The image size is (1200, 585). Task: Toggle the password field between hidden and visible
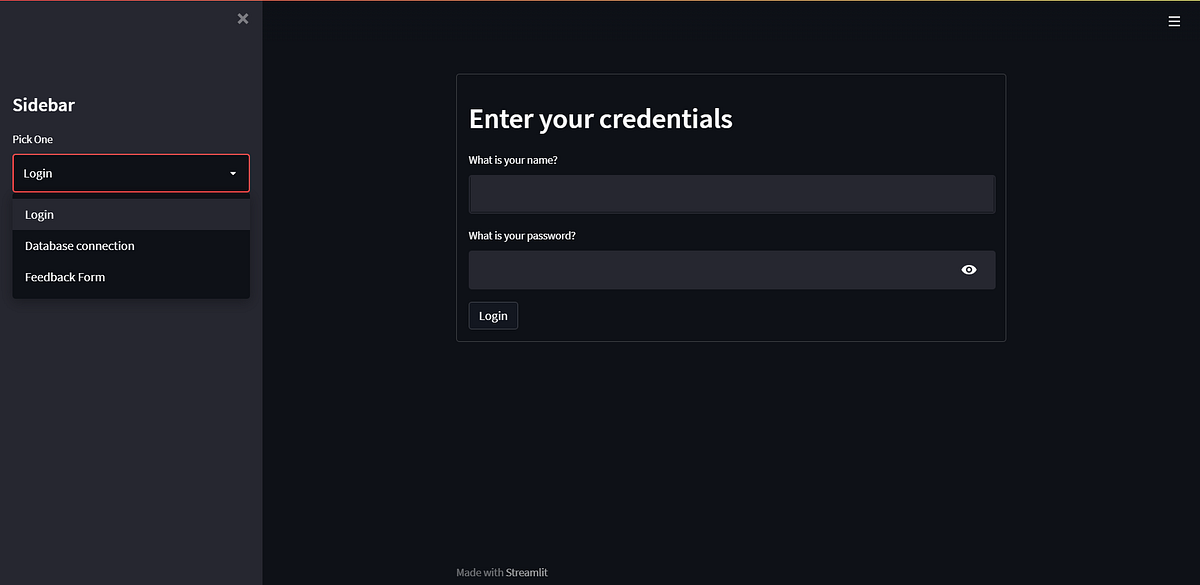[968, 269]
